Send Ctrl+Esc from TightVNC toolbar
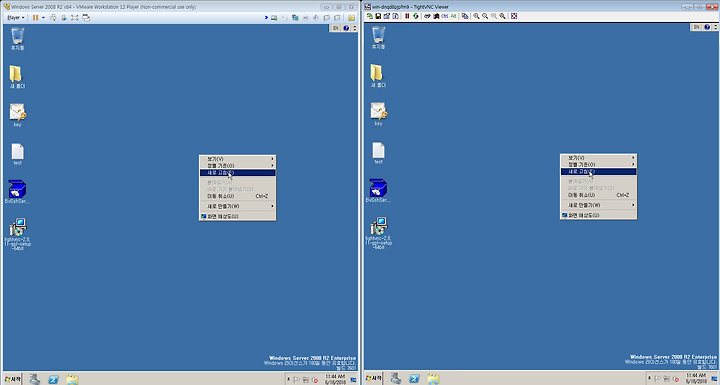This screenshot has height=385, width=720. point(436,16)
